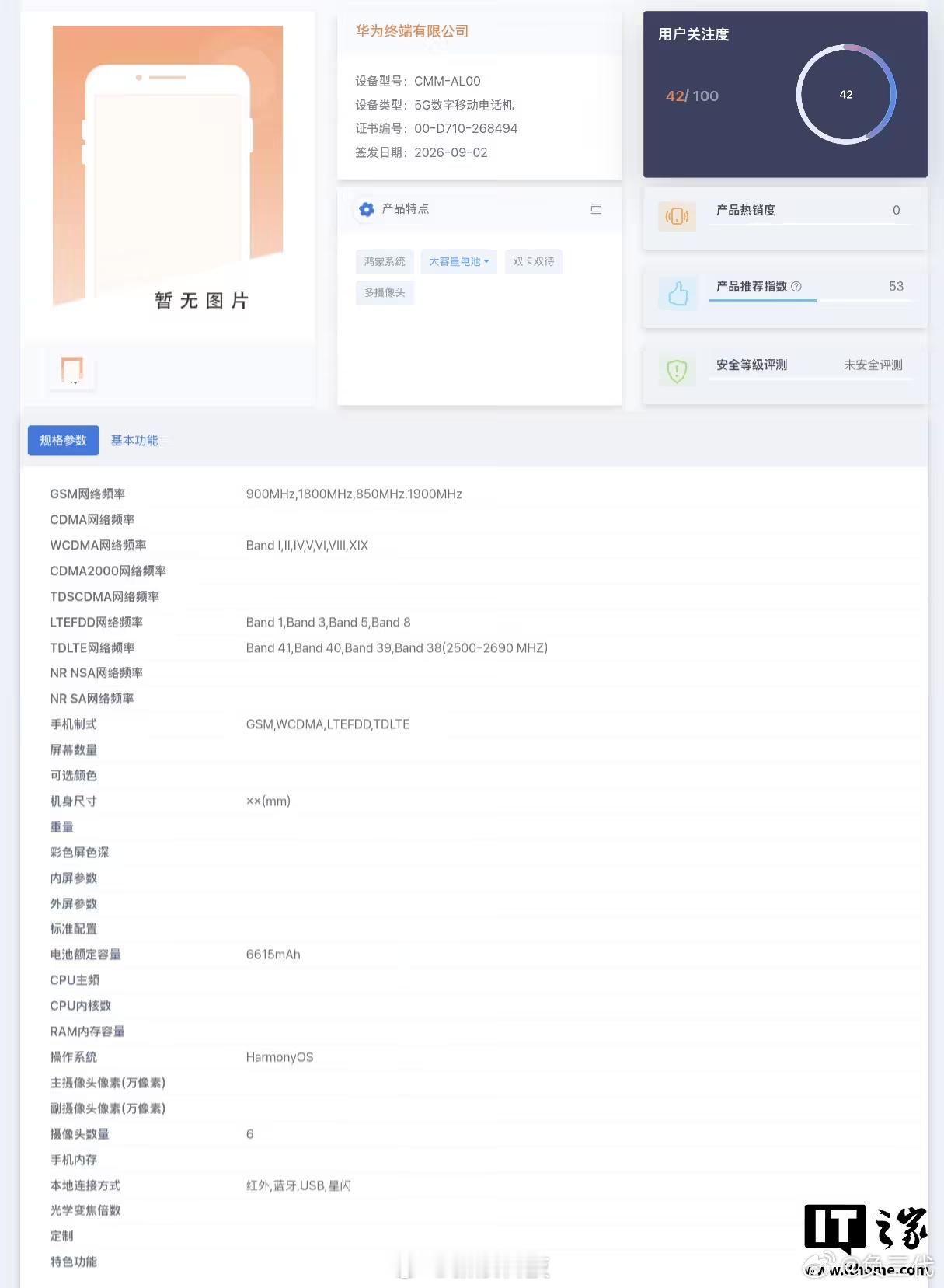Click the value Band 1,Band 3,Band 5,Band 8
Screen dimensions: 944x1288
point(328,622)
